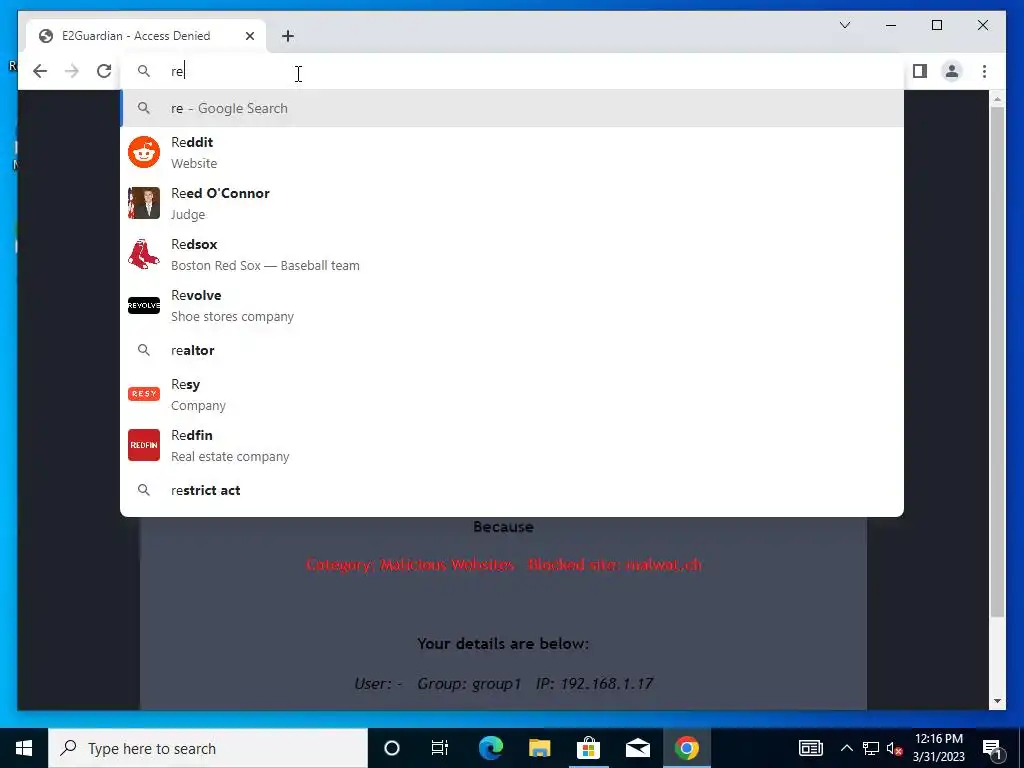Viewport: 1024px width, 768px height.
Task: Choose the Revolve suggestion
Action: [512, 305]
